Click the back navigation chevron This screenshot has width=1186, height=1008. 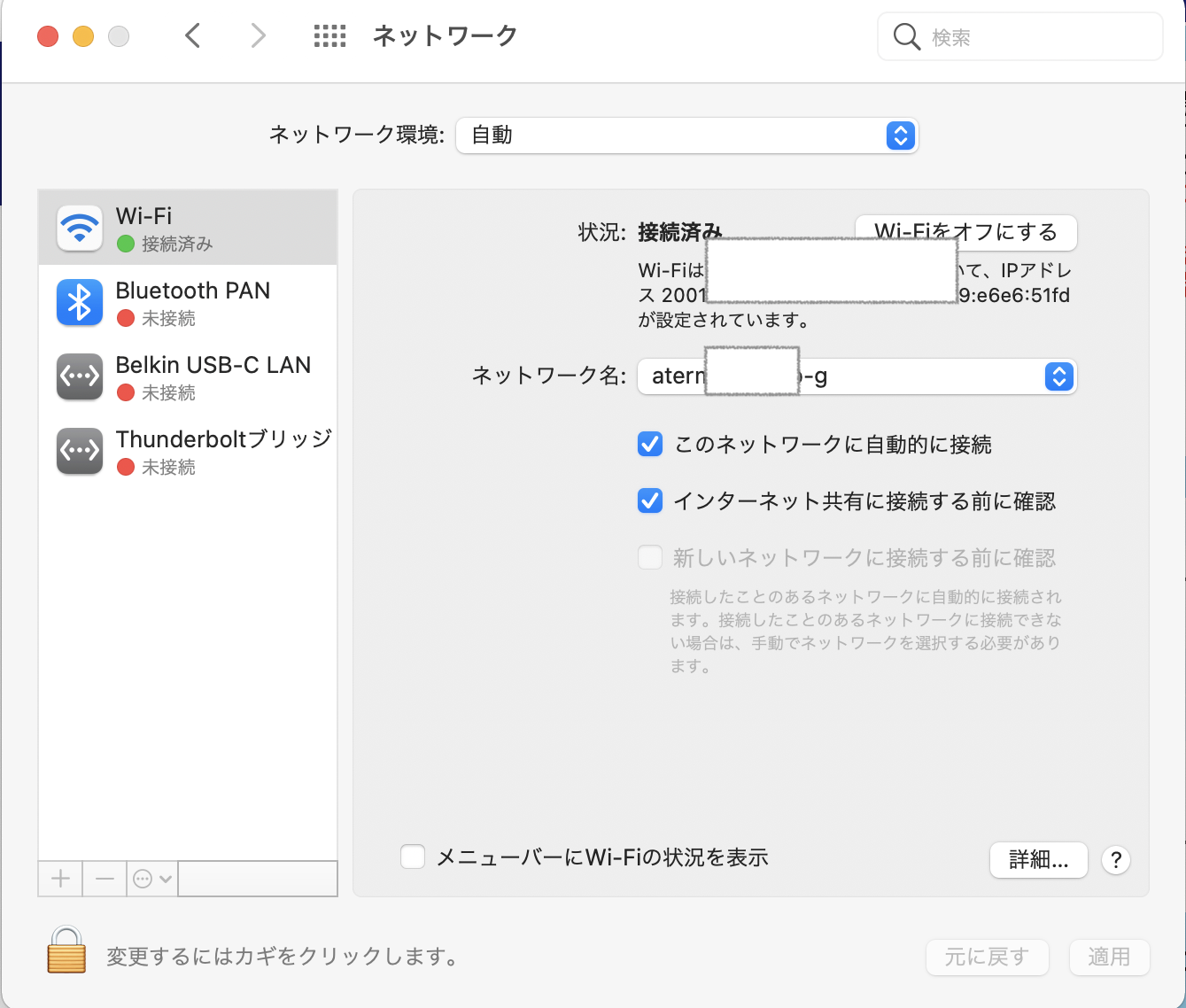point(193,35)
